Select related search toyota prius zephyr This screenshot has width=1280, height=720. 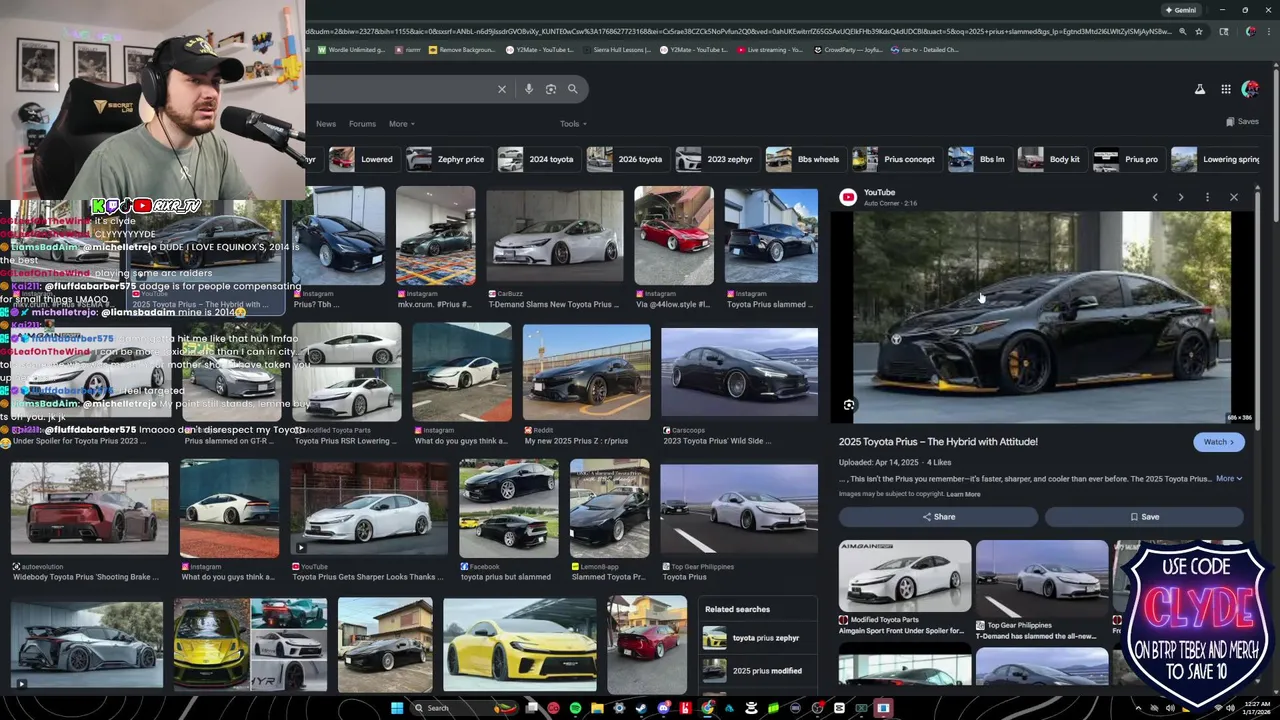point(758,638)
